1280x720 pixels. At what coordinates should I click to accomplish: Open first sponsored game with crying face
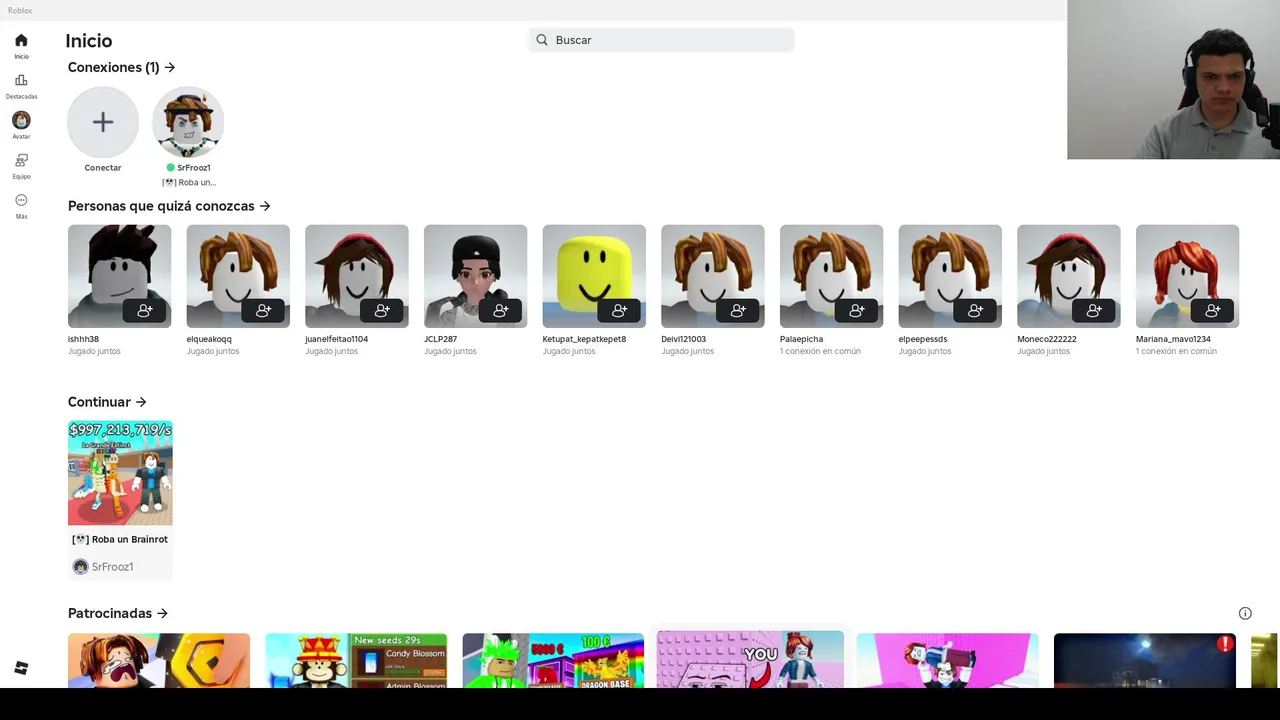(x=159, y=660)
